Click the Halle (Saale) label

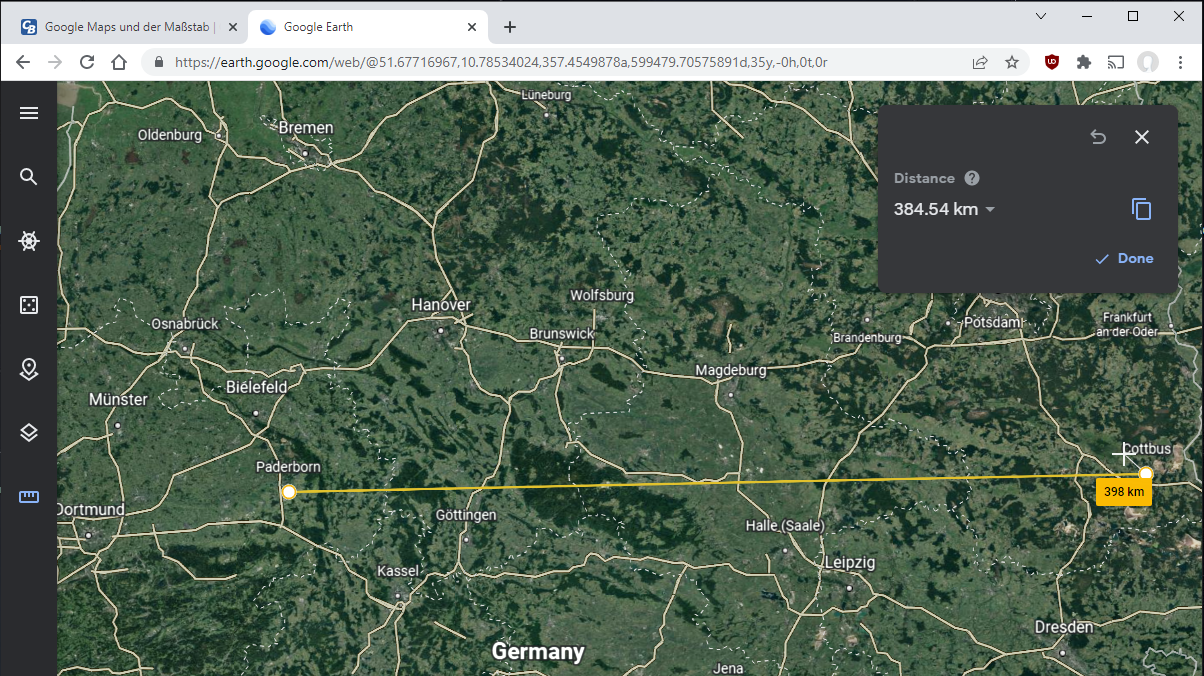[x=785, y=526]
